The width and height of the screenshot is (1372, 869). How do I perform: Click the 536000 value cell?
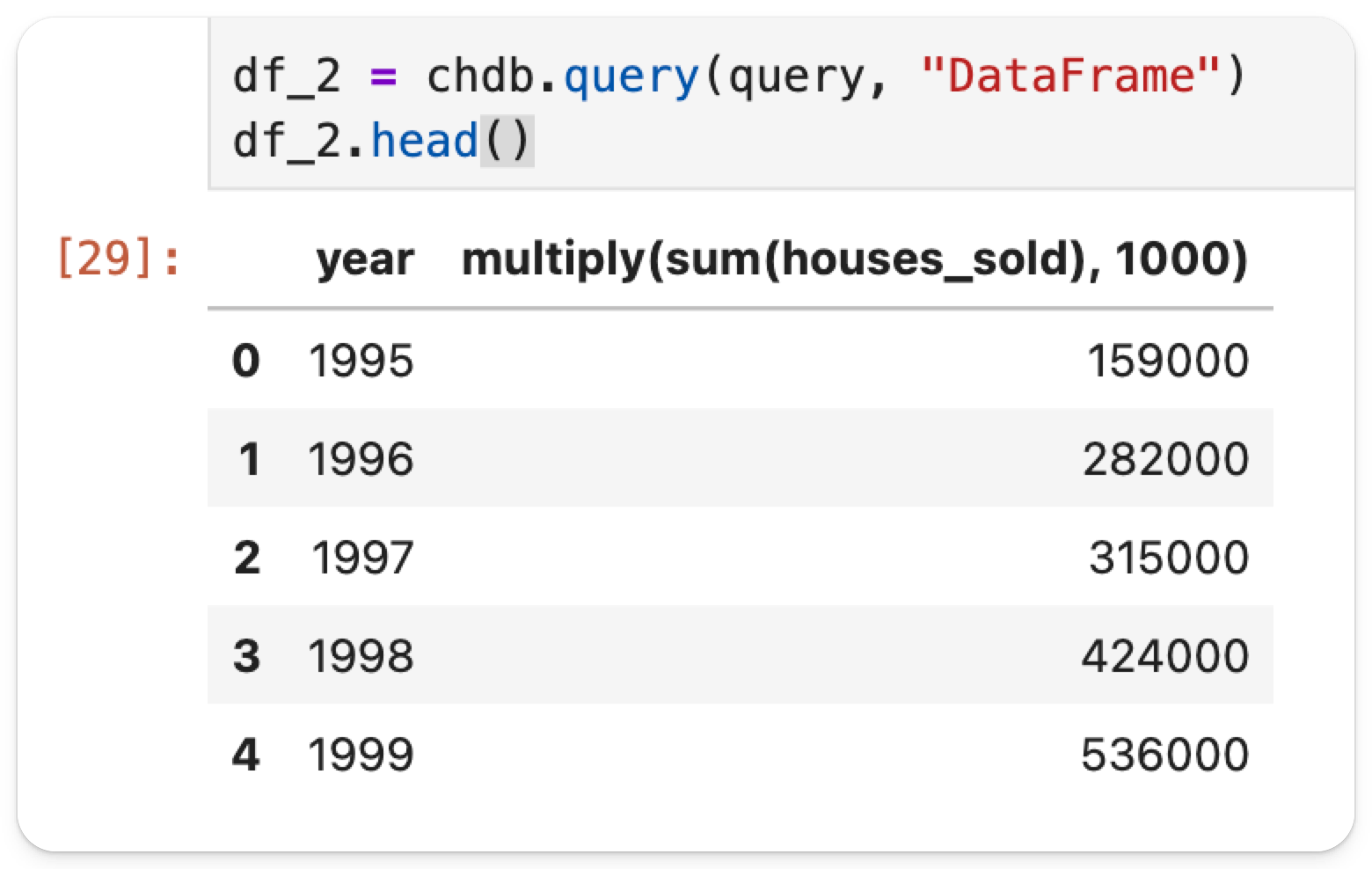tap(1164, 755)
